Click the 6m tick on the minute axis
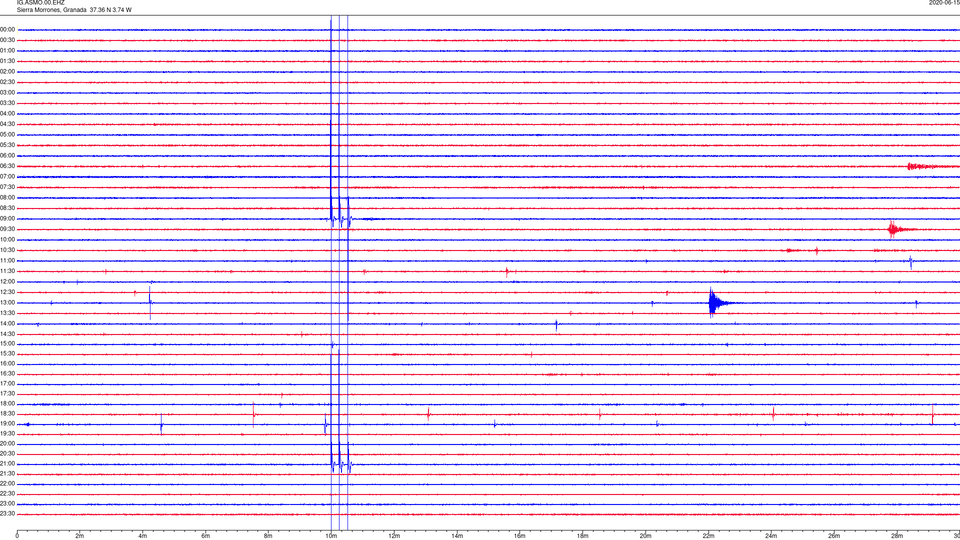The width and height of the screenshot is (960, 540). 206,536
